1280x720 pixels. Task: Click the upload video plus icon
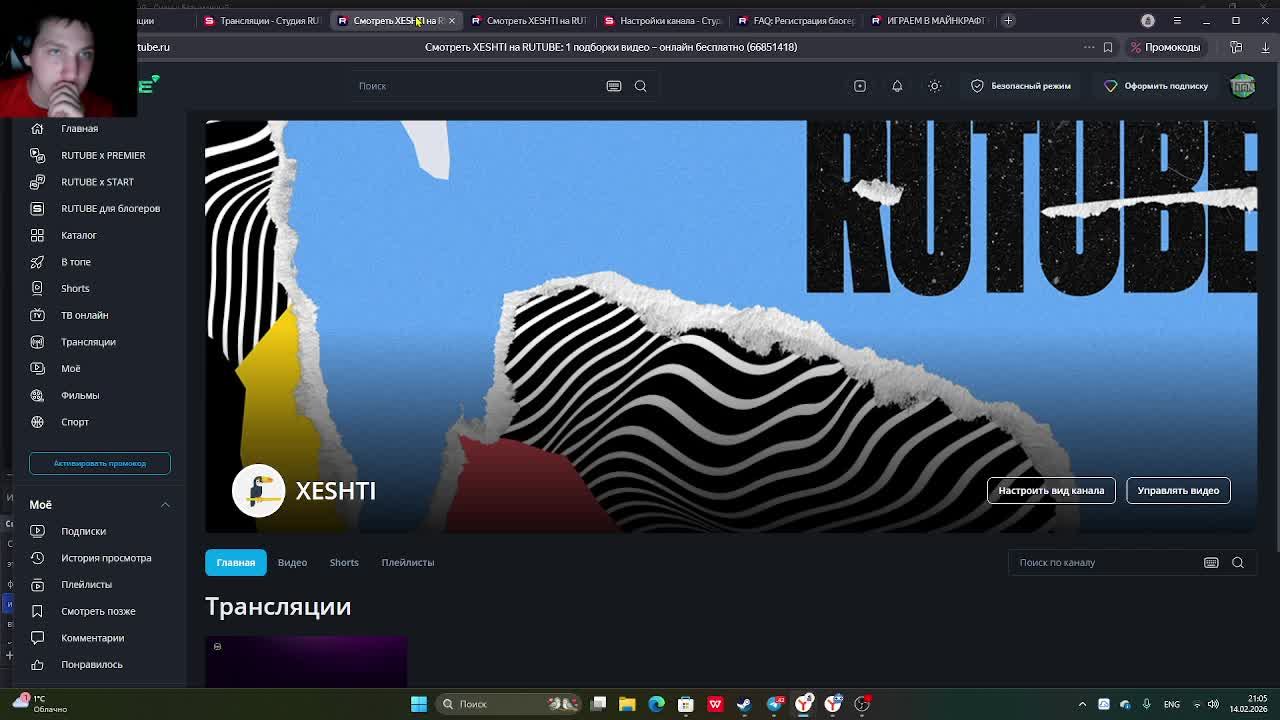(859, 86)
